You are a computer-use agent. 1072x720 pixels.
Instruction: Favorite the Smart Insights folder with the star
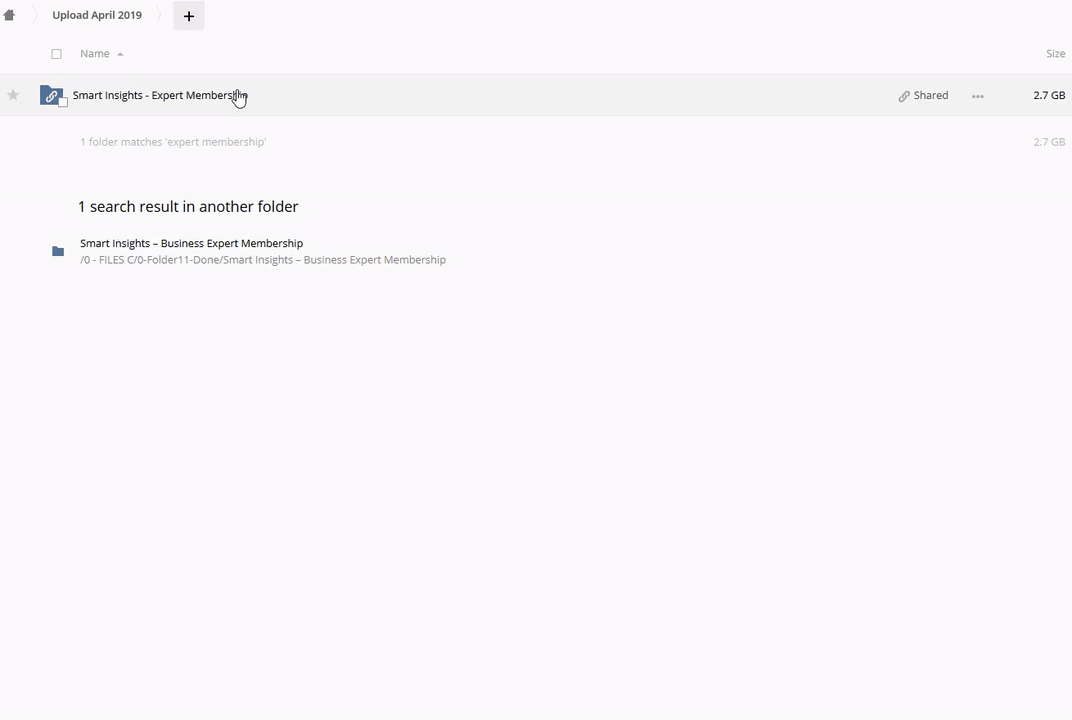tap(13, 95)
